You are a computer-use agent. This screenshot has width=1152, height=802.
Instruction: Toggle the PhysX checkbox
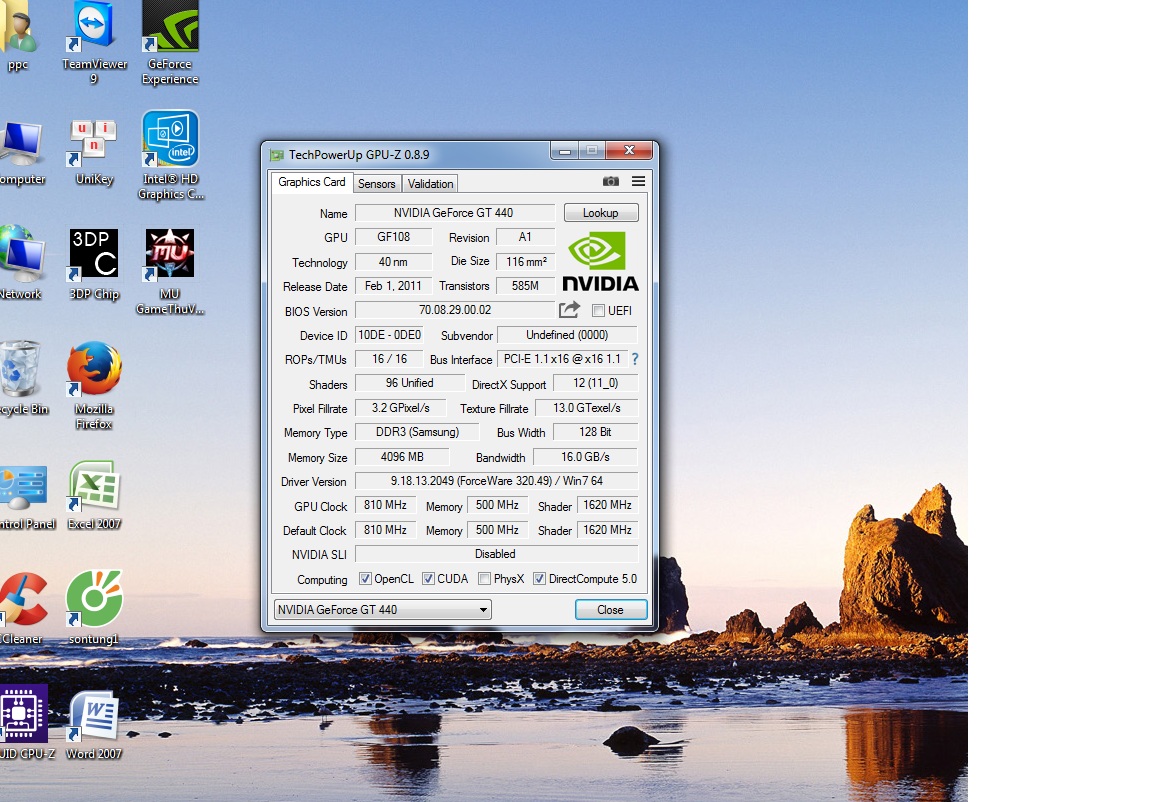484,579
